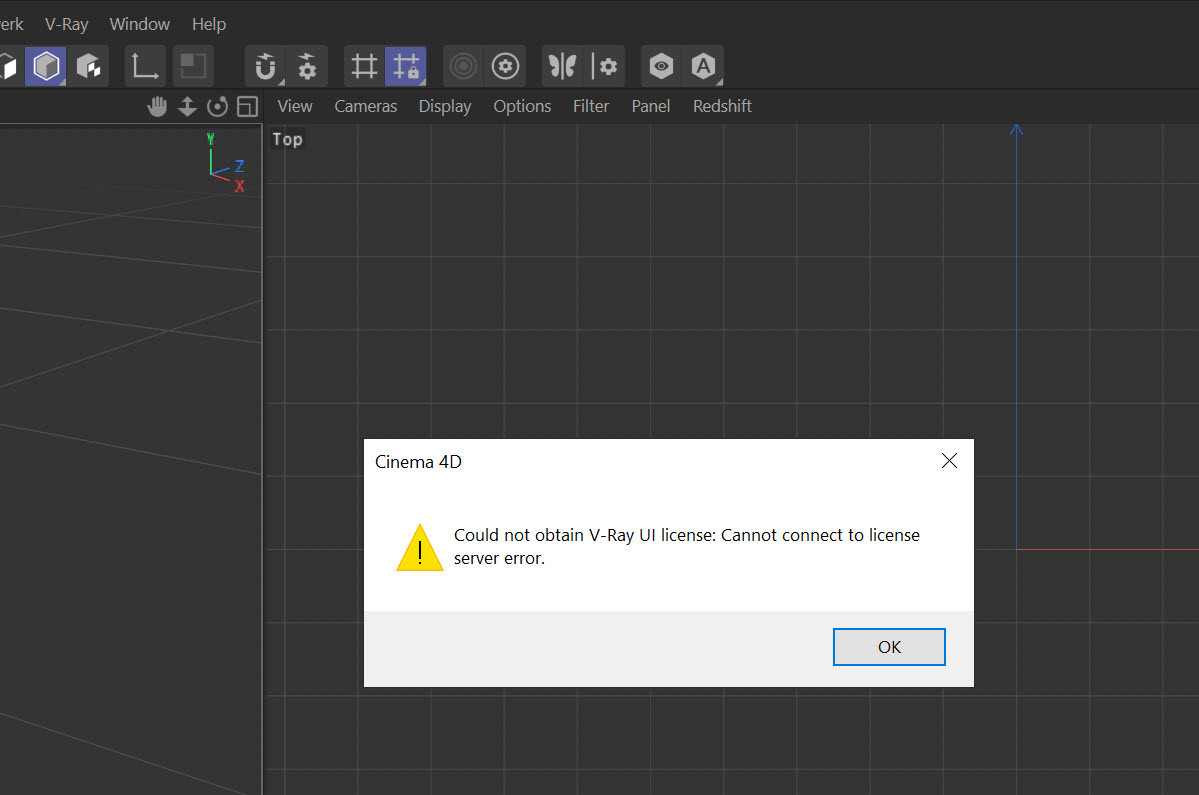Open the Window menu
Screen dimensions: 1199x795
(140, 24)
